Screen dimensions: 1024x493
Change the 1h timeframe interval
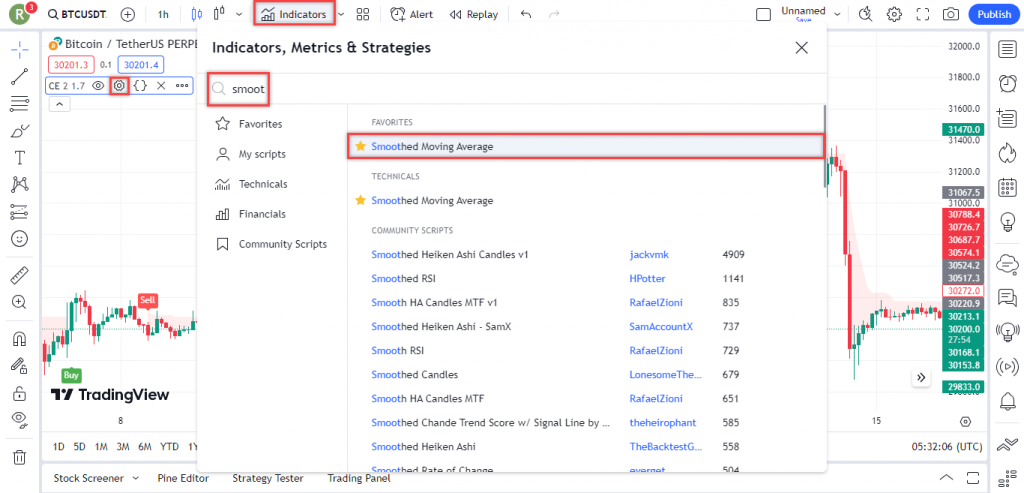click(163, 14)
